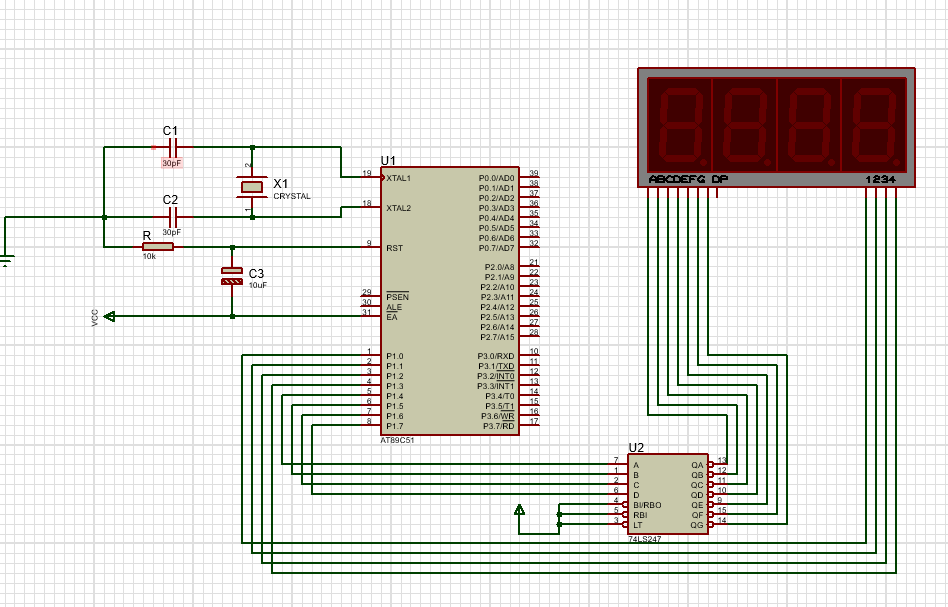Click the P3.7/RD pin label
The width and height of the screenshot is (948, 607).
tap(499, 427)
